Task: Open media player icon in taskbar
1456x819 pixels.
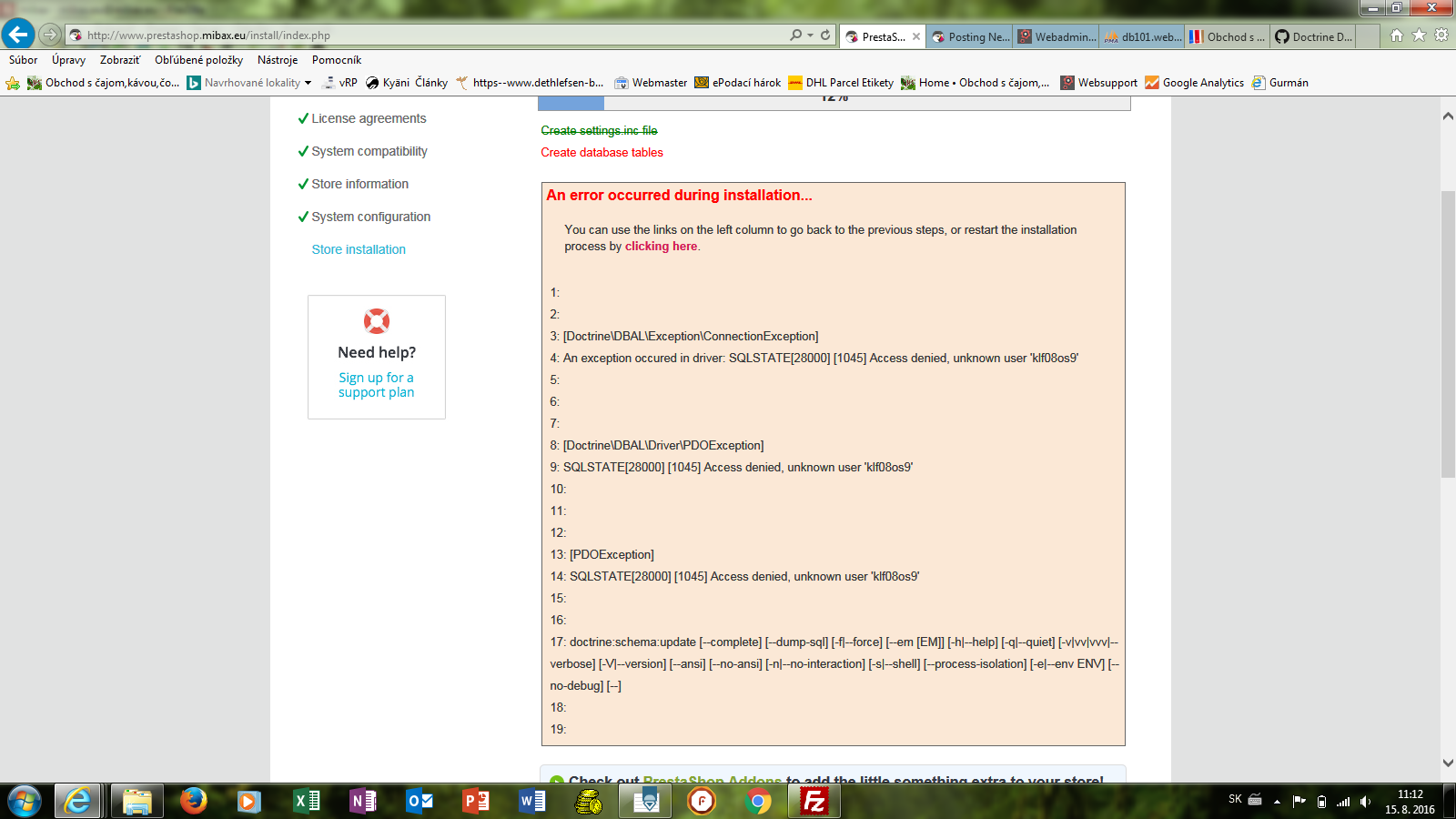Action: coord(248,801)
